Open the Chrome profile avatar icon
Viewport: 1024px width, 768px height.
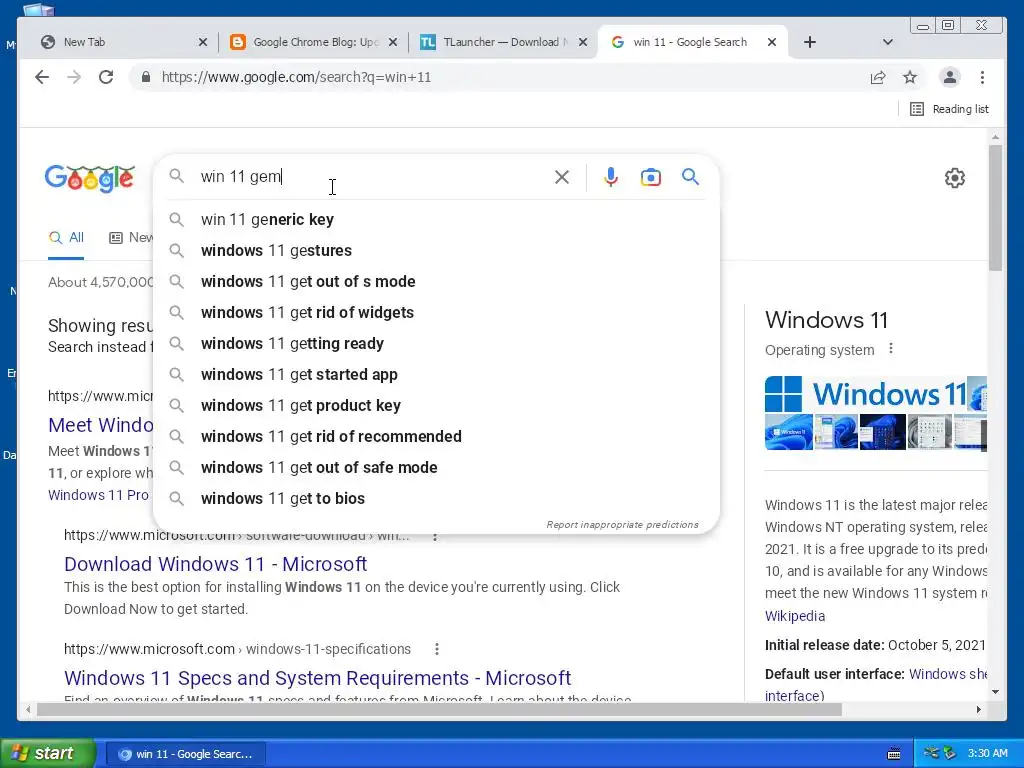click(x=950, y=77)
